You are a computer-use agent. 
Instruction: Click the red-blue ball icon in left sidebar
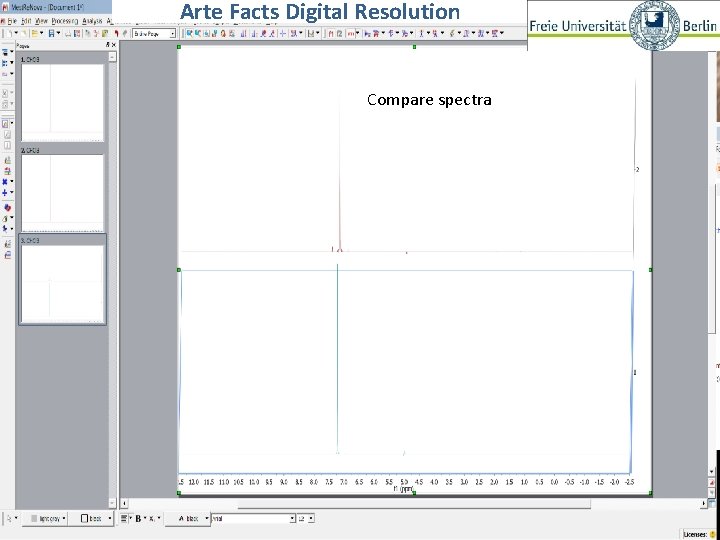tap(7, 208)
